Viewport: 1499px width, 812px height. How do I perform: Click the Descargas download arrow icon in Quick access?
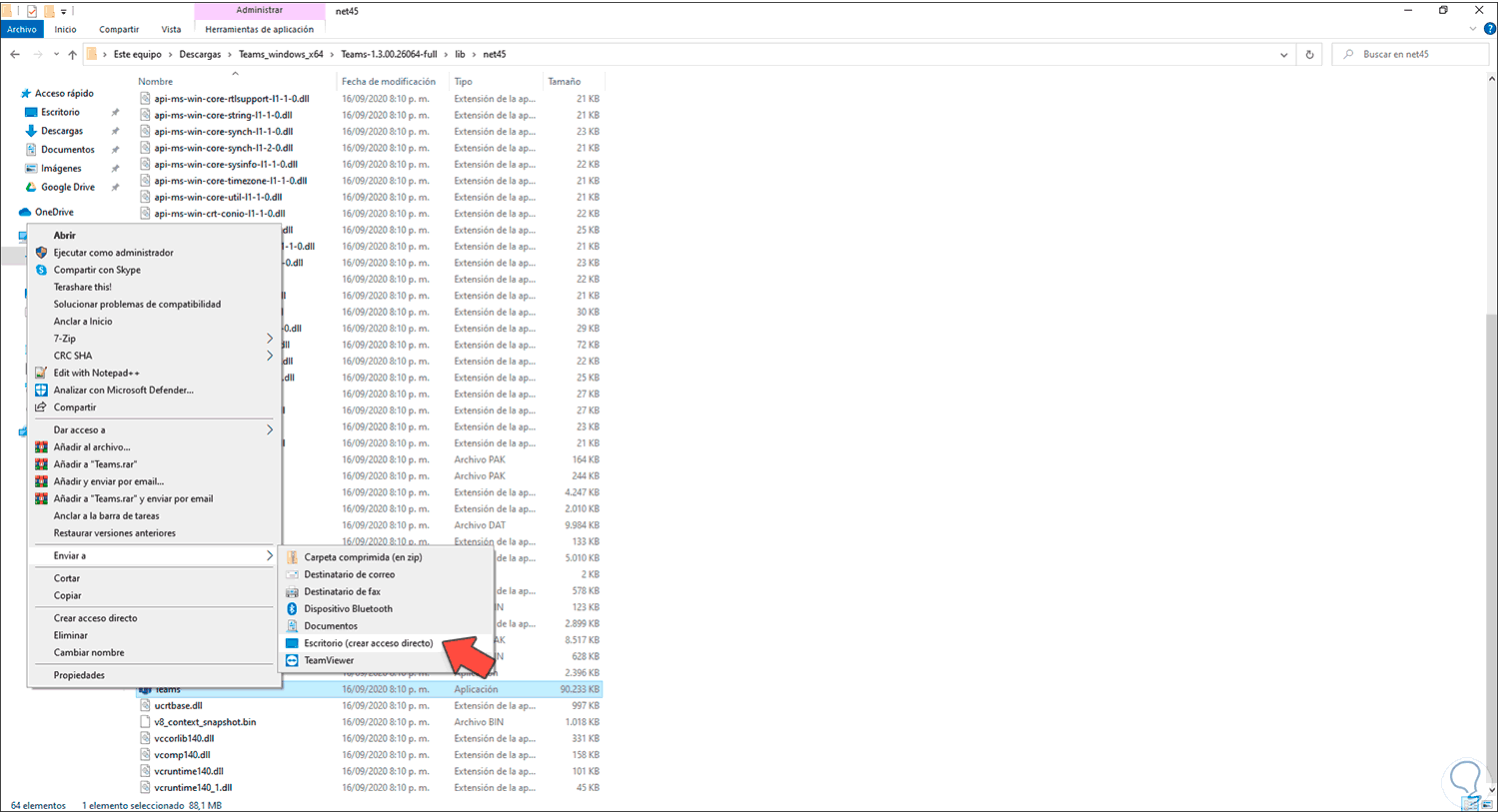[x=31, y=131]
